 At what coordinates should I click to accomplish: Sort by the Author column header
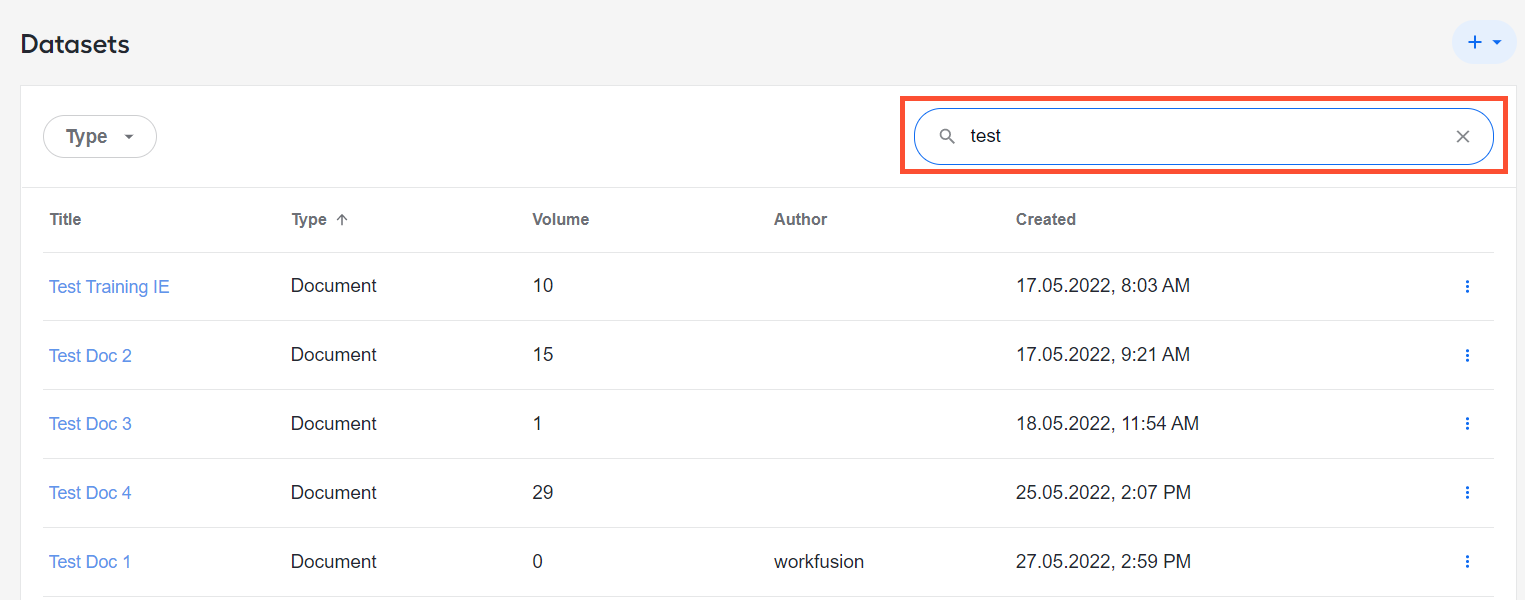pos(801,219)
